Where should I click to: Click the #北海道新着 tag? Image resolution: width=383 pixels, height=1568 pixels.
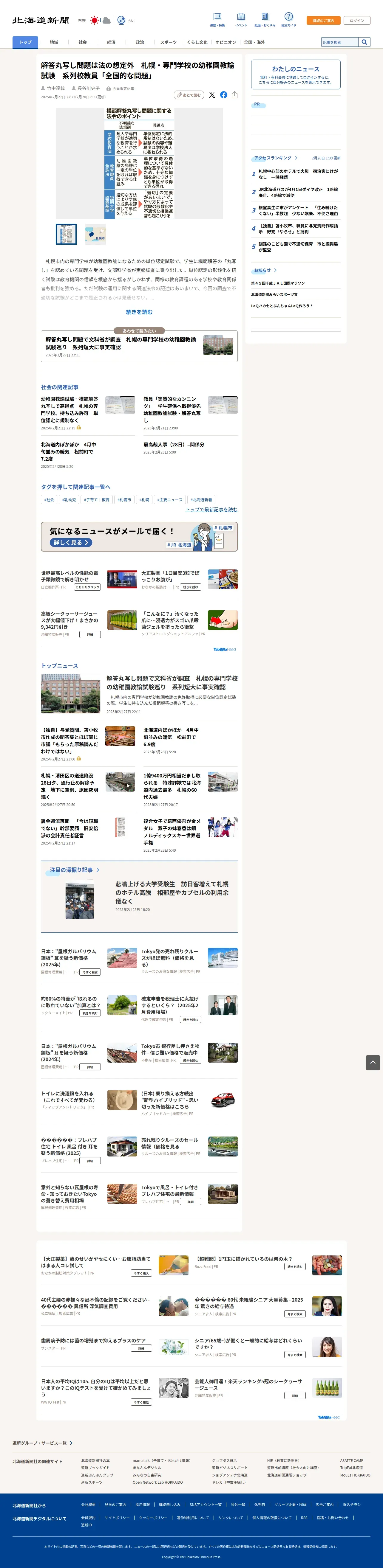[x=201, y=500]
